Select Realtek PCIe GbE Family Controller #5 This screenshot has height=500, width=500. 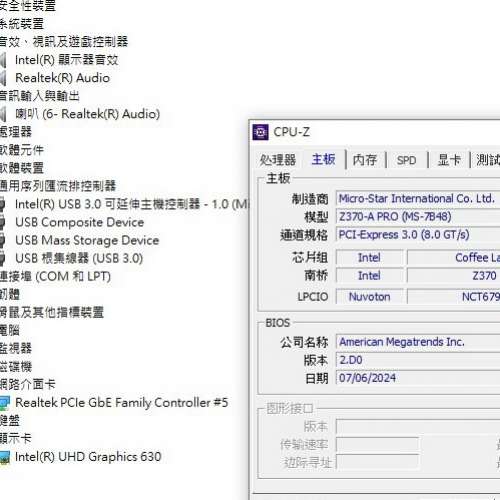[x=122, y=403]
